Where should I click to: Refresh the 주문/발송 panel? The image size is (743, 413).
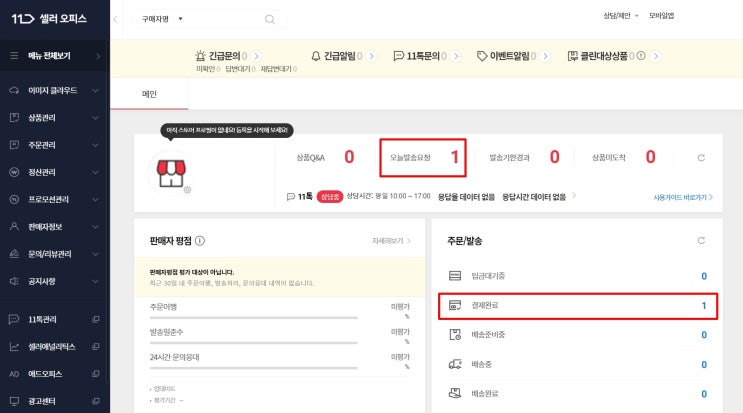click(x=701, y=241)
